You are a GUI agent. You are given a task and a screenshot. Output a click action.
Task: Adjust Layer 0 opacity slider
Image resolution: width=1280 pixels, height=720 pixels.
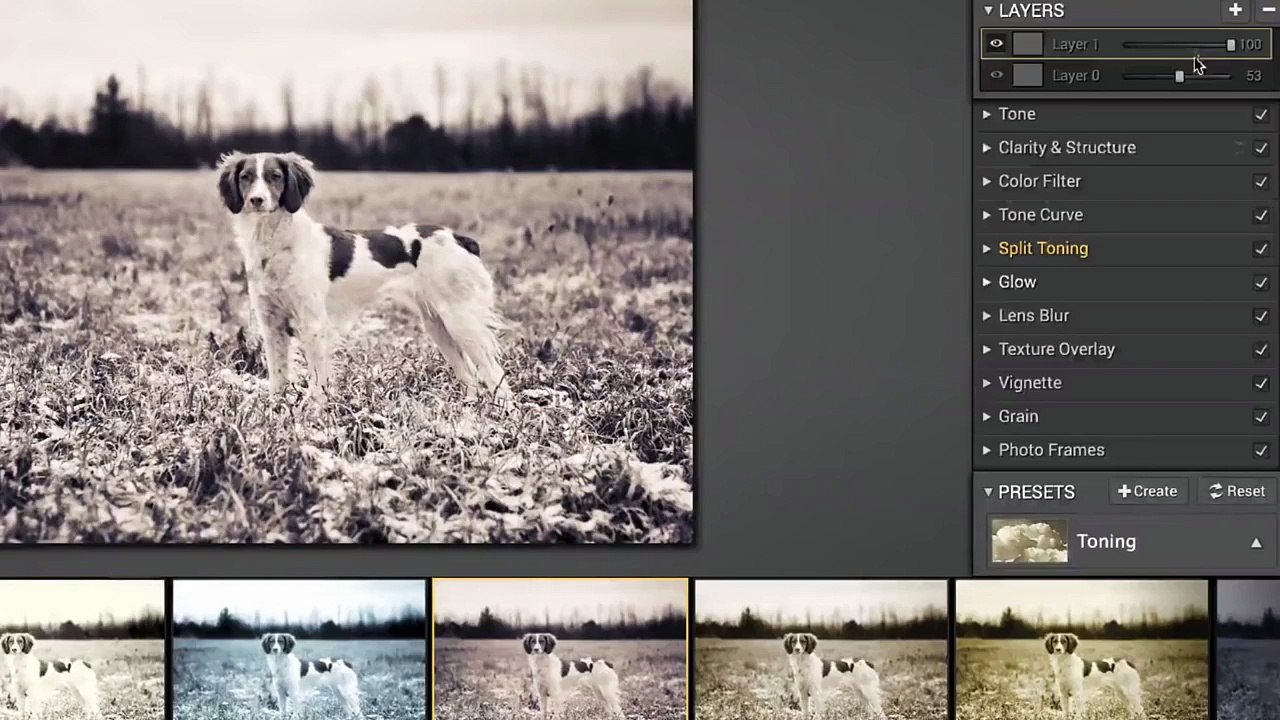1178,76
